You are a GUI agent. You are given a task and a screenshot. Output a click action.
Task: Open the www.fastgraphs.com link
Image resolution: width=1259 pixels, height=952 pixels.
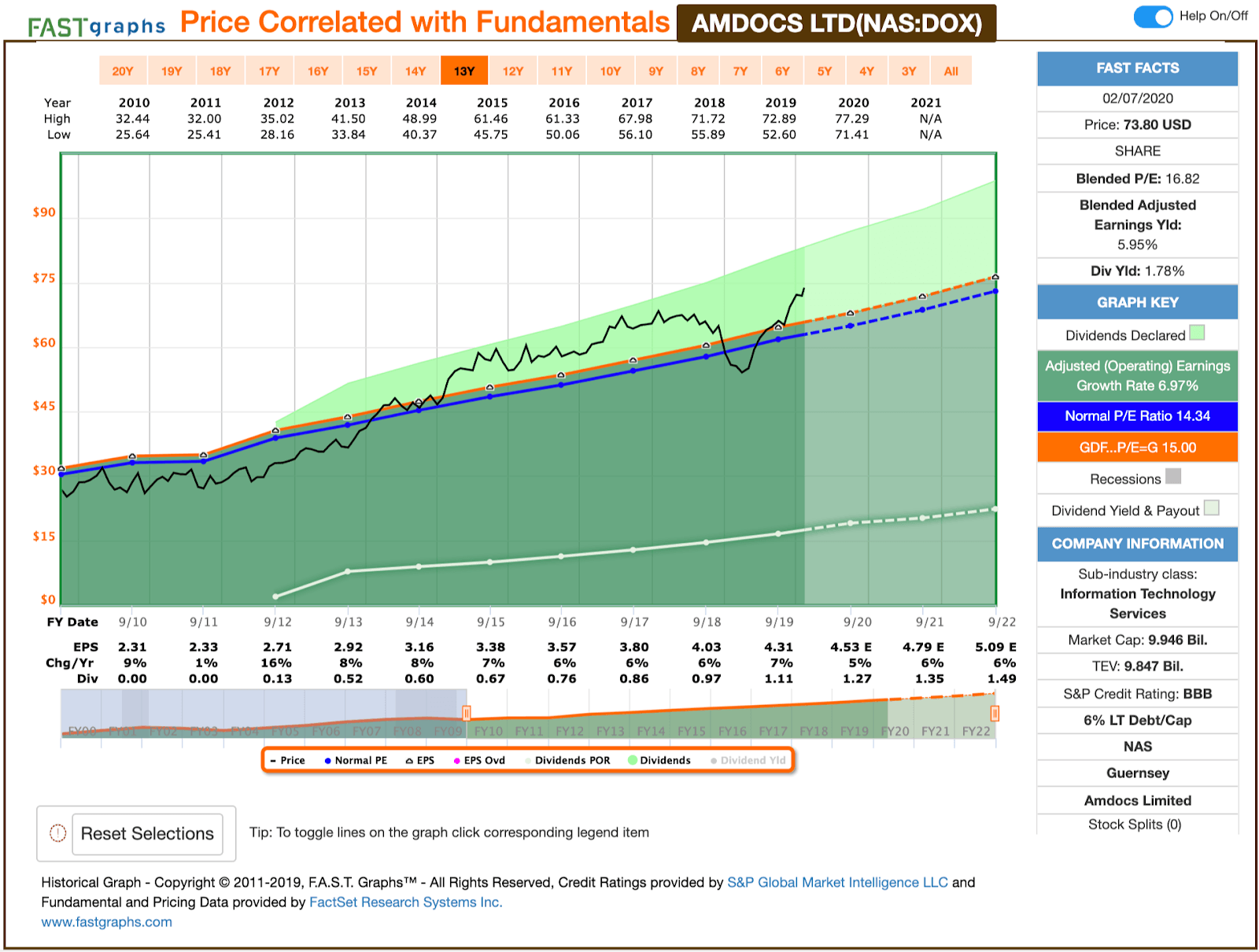pyautogui.click(x=106, y=922)
